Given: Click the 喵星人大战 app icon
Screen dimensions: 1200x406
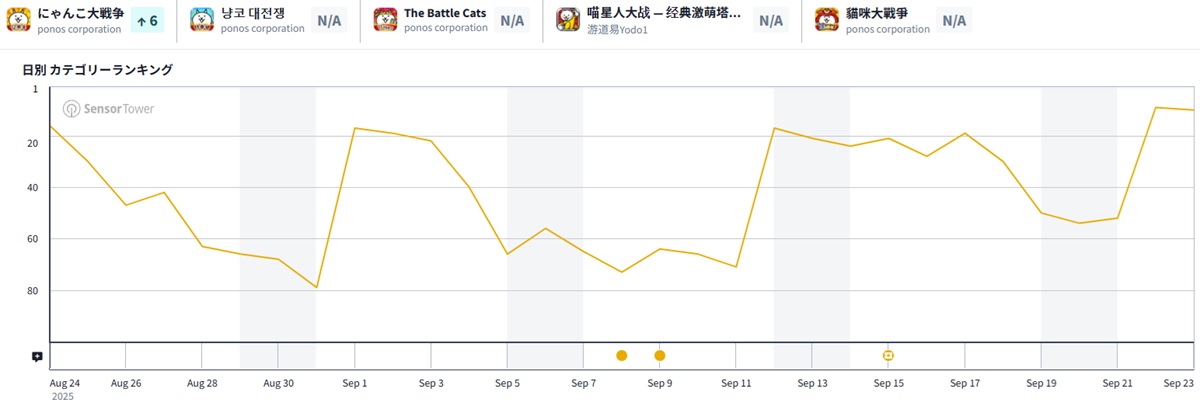Looking at the screenshot, I should pos(569,20).
